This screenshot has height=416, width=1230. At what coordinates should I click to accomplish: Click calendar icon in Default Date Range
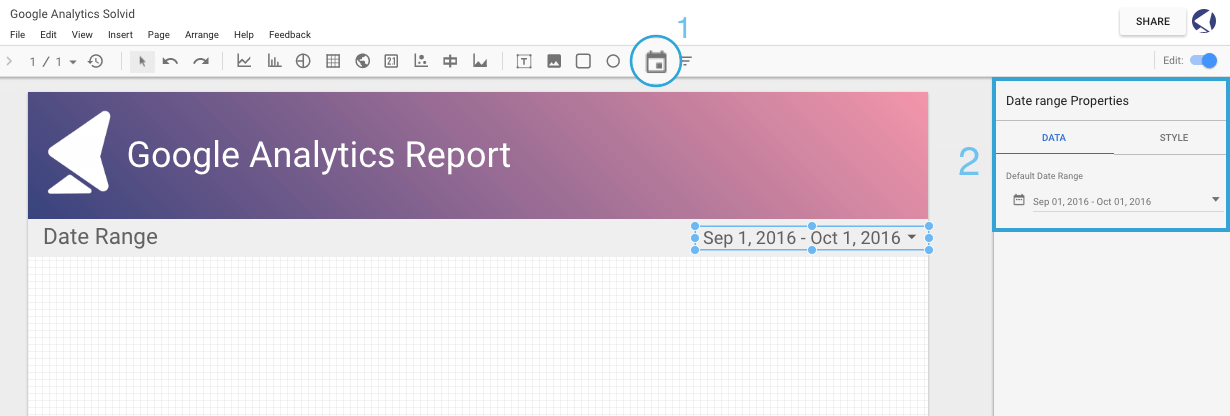coord(1019,200)
